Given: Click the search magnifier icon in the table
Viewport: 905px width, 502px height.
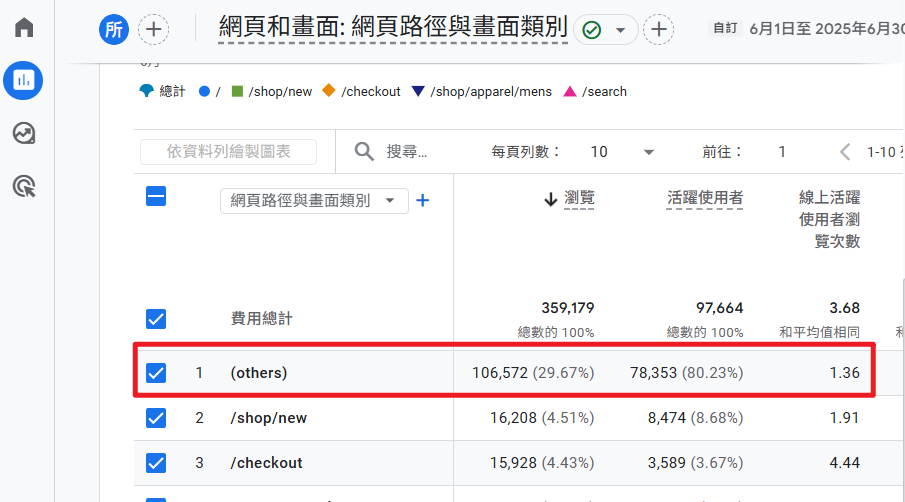Looking at the screenshot, I should [364, 151].
